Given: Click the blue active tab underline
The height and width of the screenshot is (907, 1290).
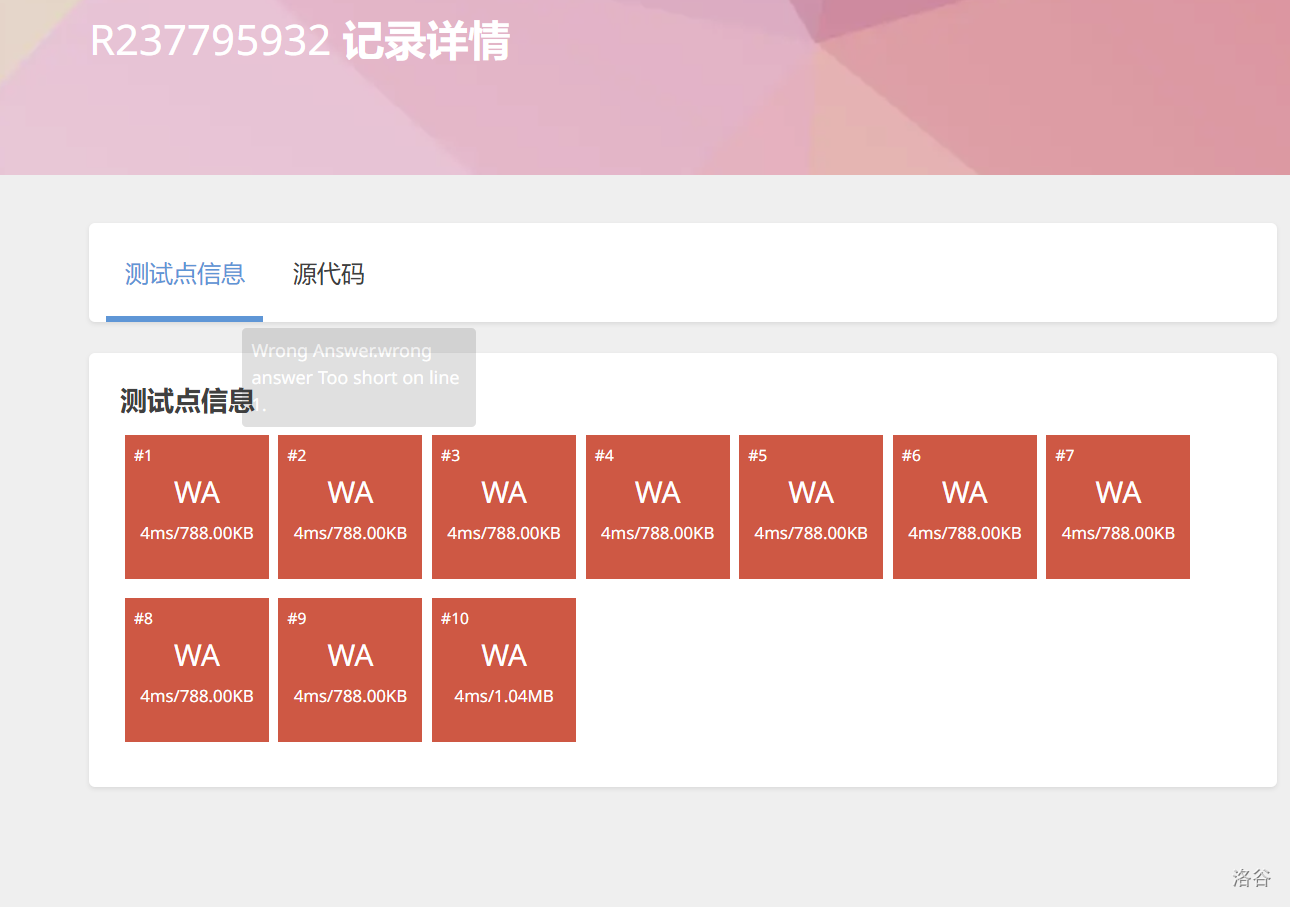Looking at the screenshot, I should (x=184, y=319).
